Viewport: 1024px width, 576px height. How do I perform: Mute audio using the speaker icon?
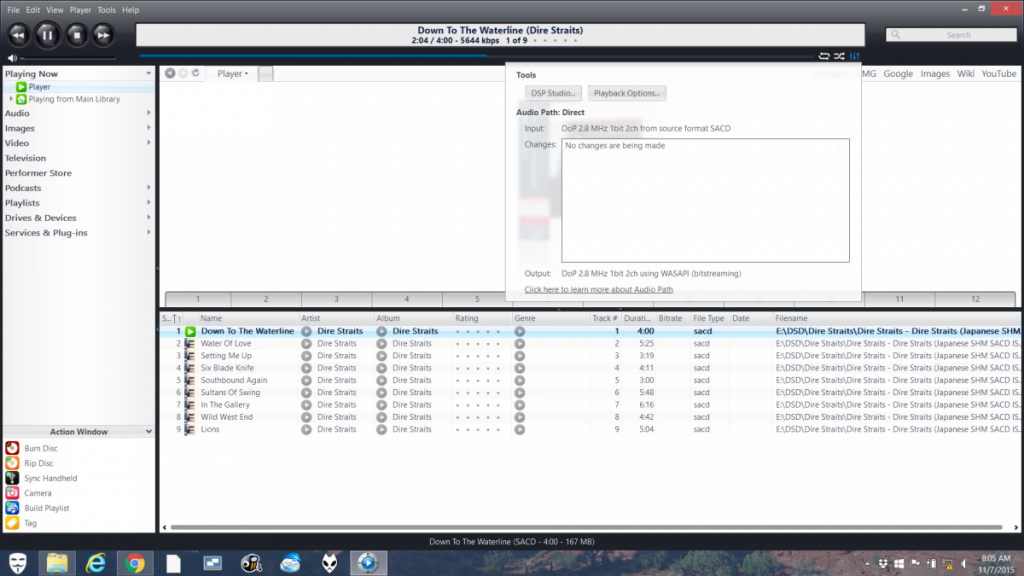(x=12, y=57)
